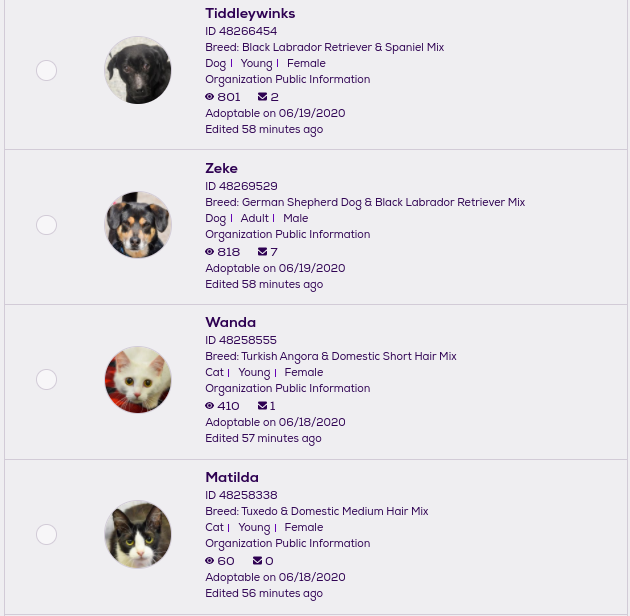Viewport: 630px width, 616px height.
Task: Select Zeke's radio button
Action: [x=46, y=225]
